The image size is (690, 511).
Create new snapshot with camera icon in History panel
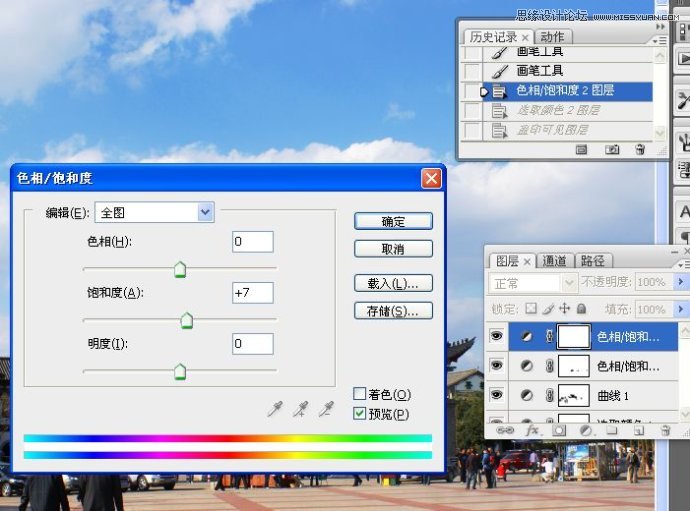pyautogui.click(x=612, y=150)
